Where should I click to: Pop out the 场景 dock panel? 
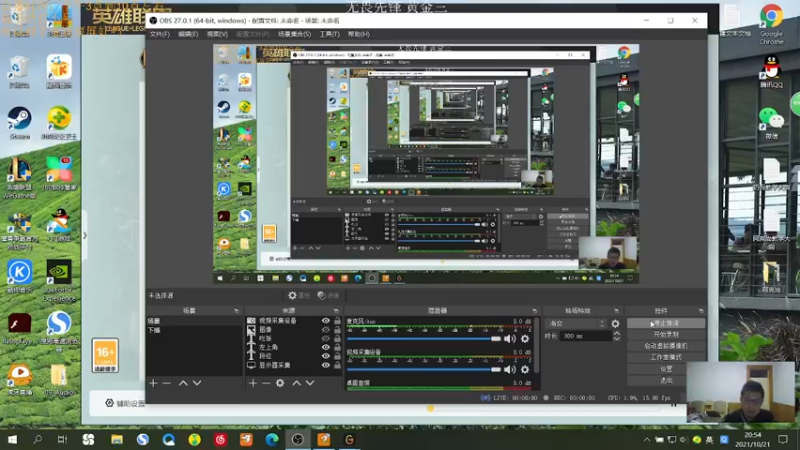(236, 311)
